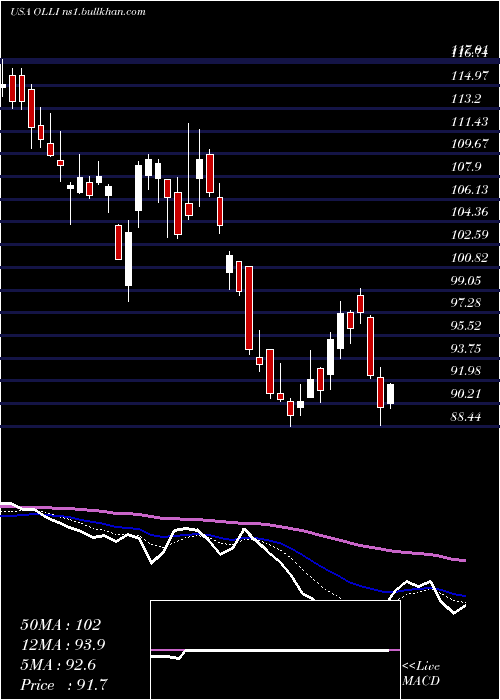Click the 111.43 price axis label
The width and height of the screenshot is (500, 700).
470,121
